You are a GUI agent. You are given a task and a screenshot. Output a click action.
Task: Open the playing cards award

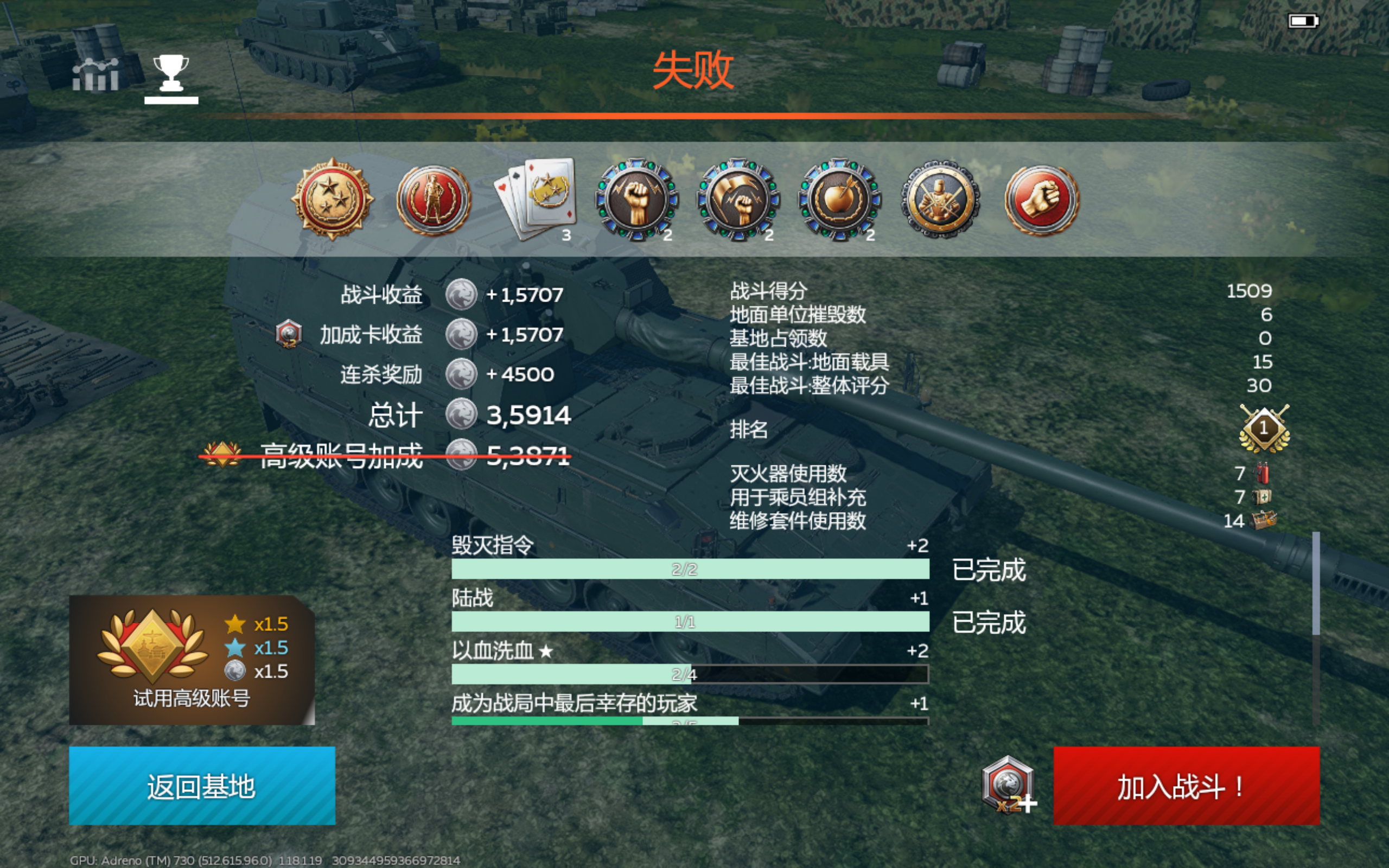[535, 199]
